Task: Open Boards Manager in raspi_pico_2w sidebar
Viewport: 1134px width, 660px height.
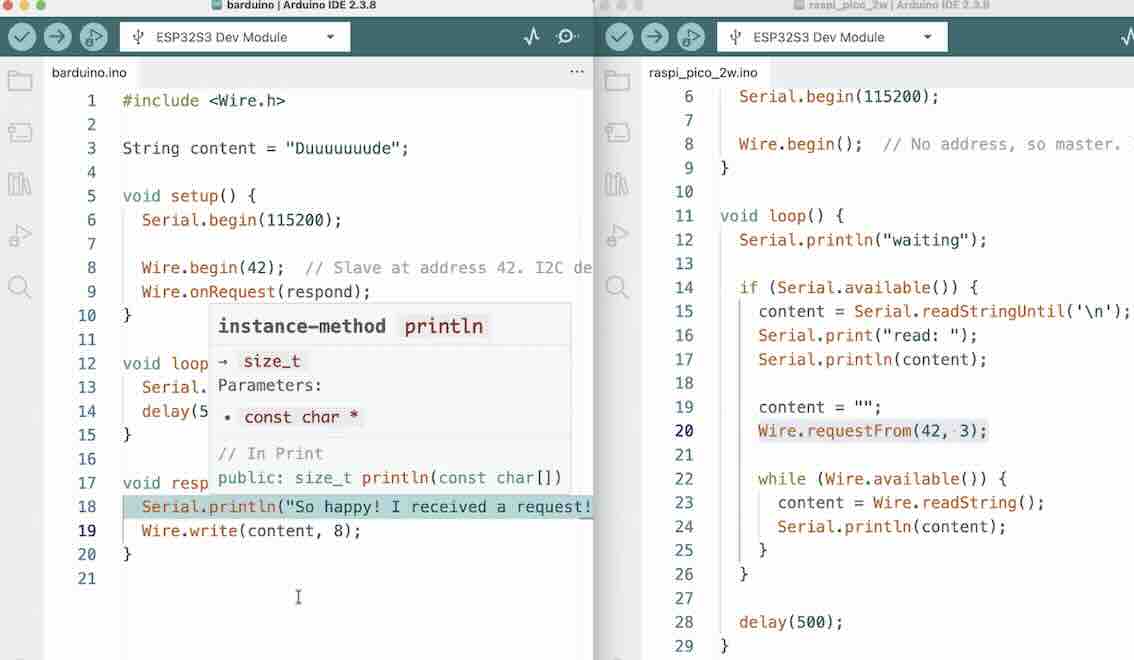Action: [x=617, y=132]
